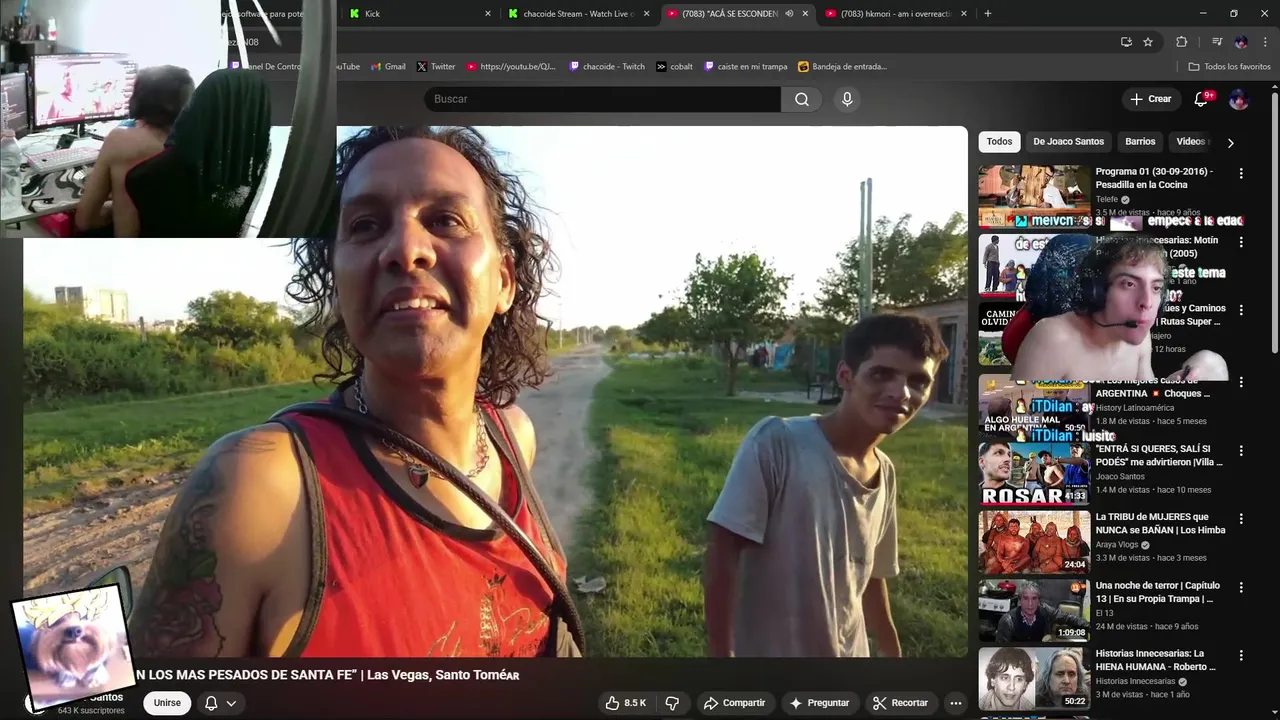Close the Kick tab
This screenshot has width=1280, height=720.
488,14
